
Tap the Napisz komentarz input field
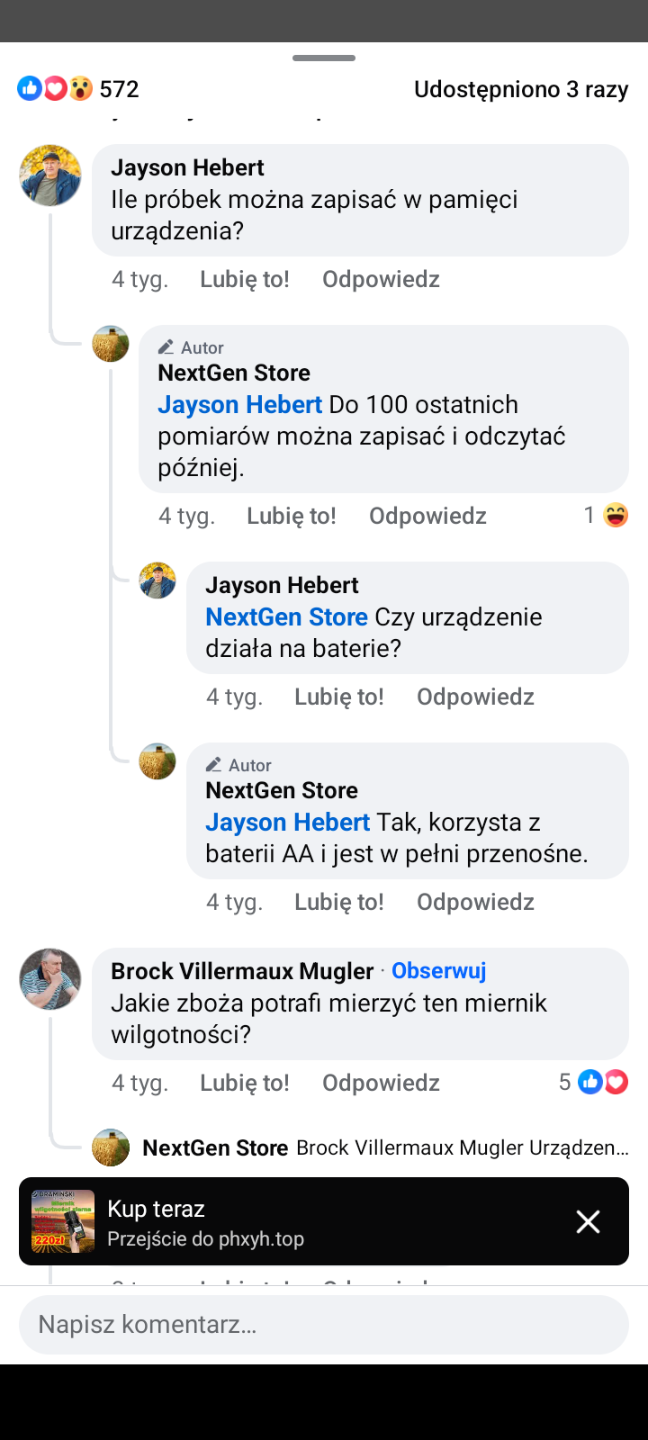(x=324, y=1325)
